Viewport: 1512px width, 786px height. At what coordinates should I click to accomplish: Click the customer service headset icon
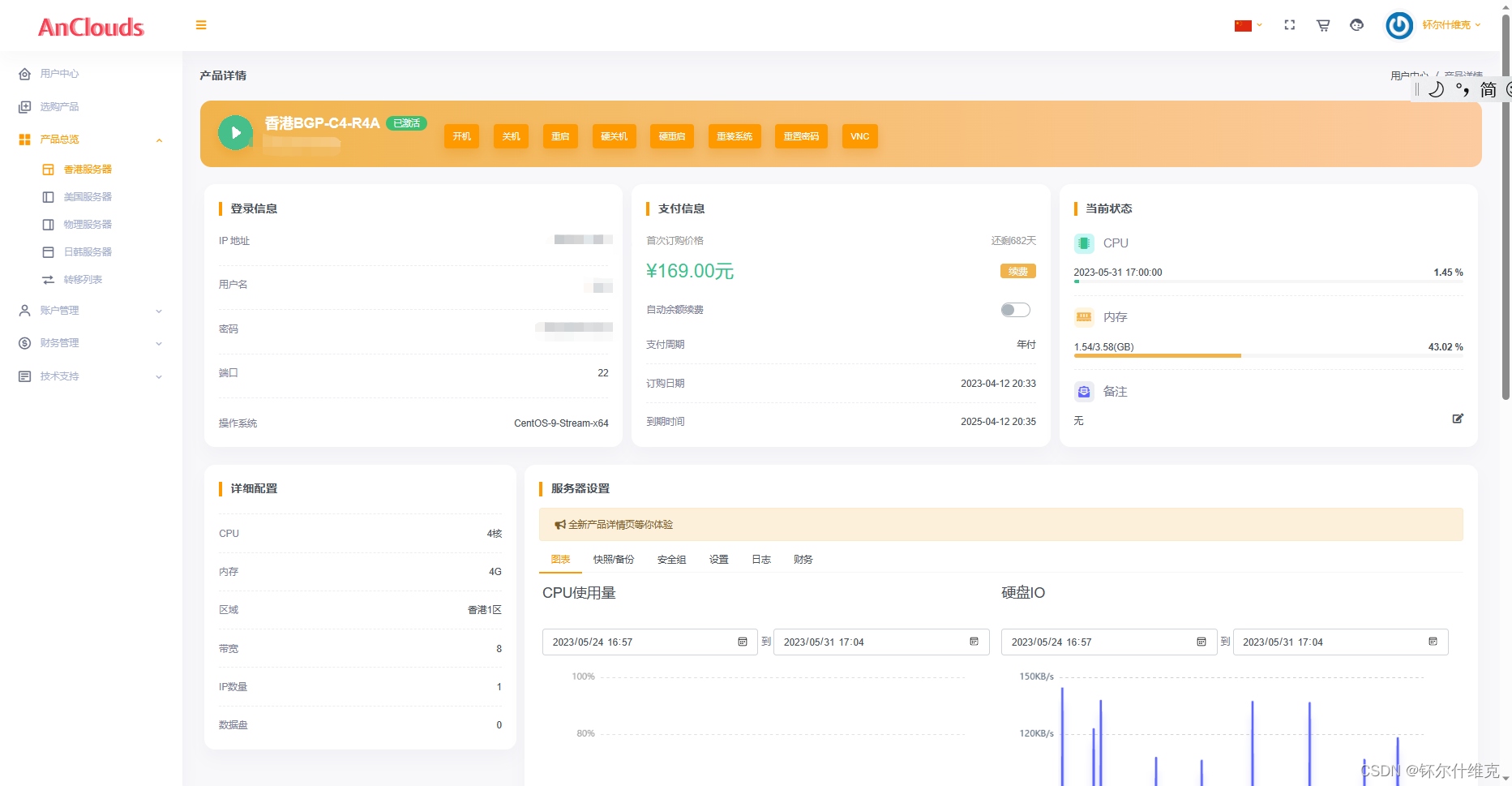pos(1357,25)
